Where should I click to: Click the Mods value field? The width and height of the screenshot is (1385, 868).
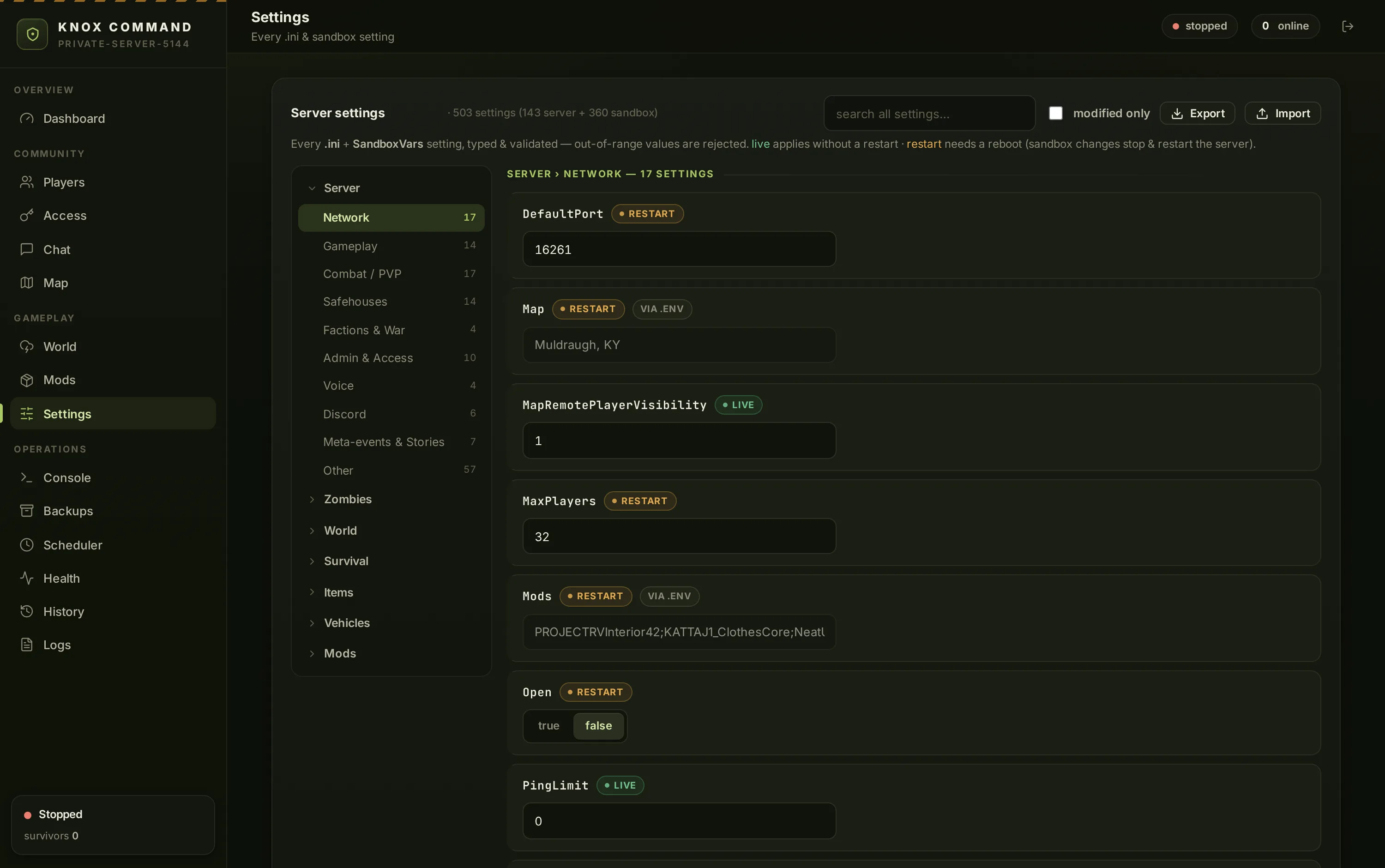[x=679, y=632]
